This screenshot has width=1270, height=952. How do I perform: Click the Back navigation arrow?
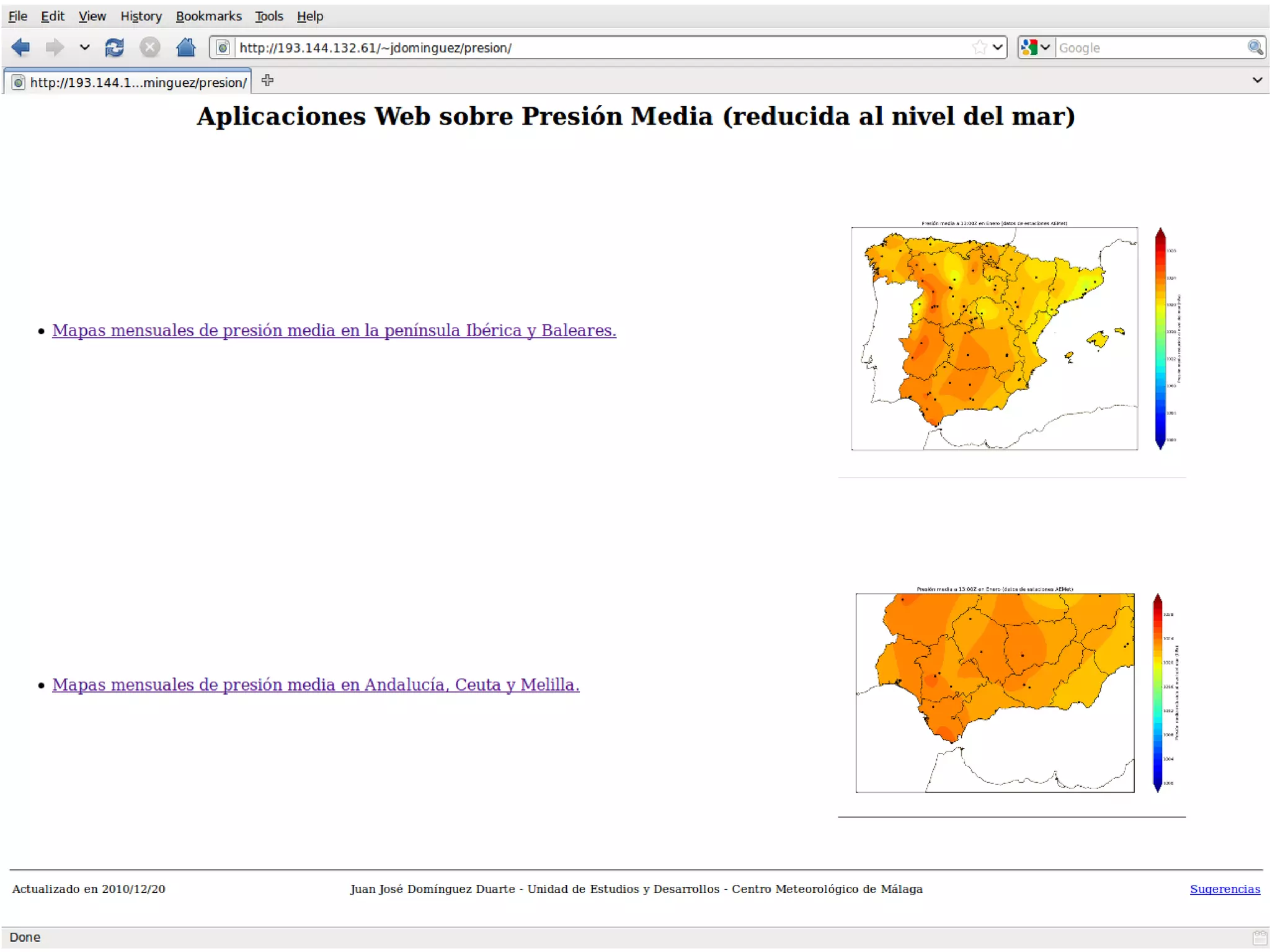tap(20, 48)
